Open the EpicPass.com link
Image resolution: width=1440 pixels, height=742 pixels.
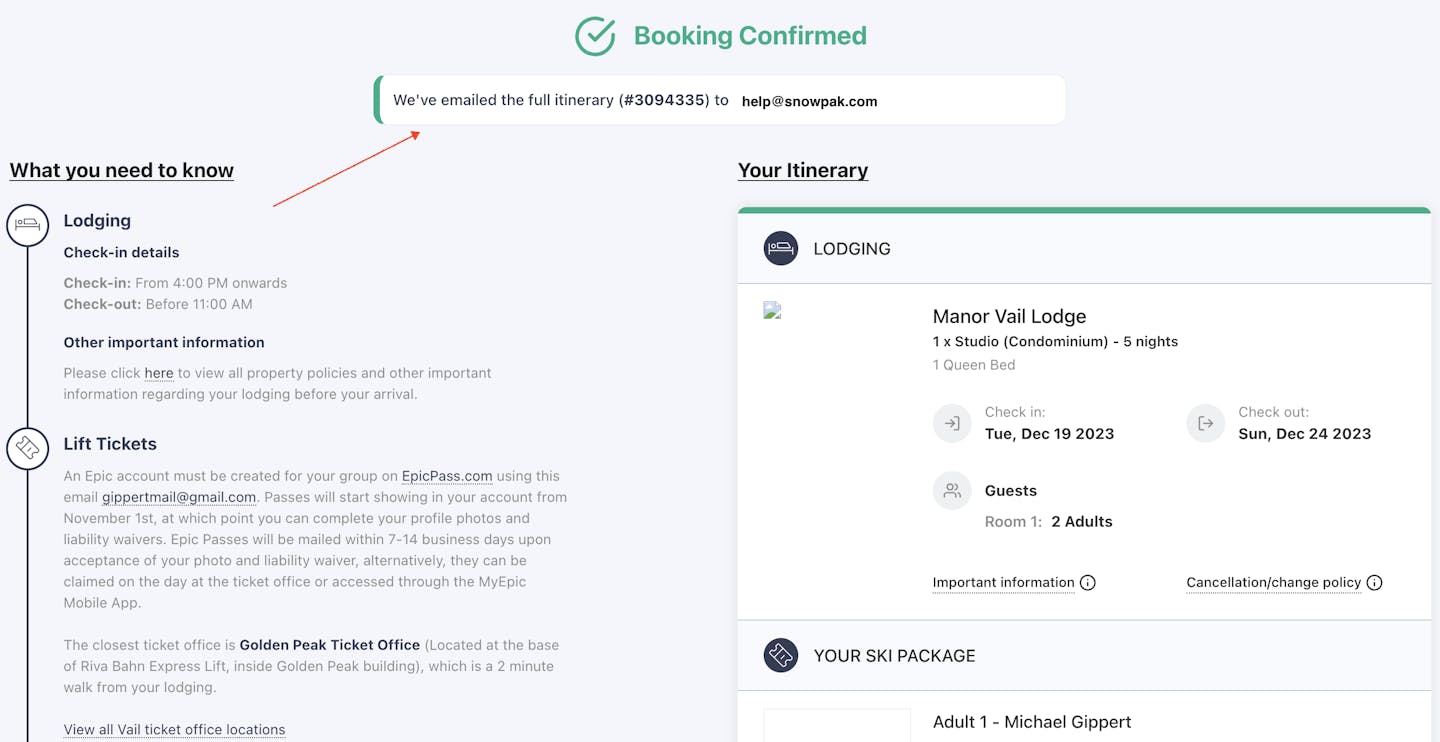[x=447, y=476]
